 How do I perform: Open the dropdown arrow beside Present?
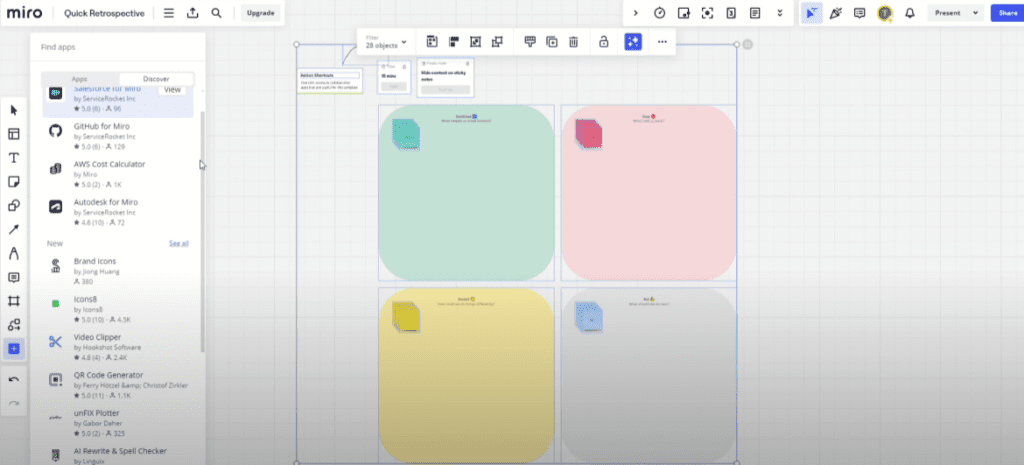973,13
